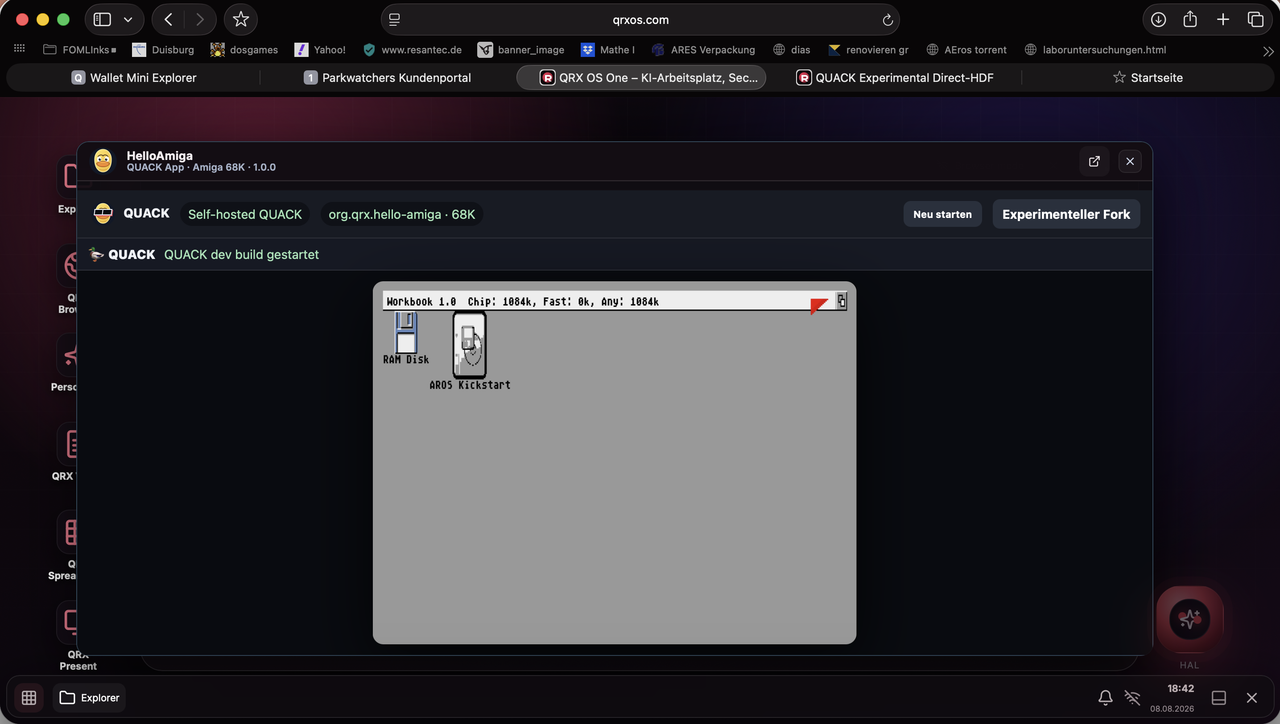Viewport: 1280px width, 724px height.
Task: Open the laboruntersuchungen.html bookmark
Action: 1095,50
